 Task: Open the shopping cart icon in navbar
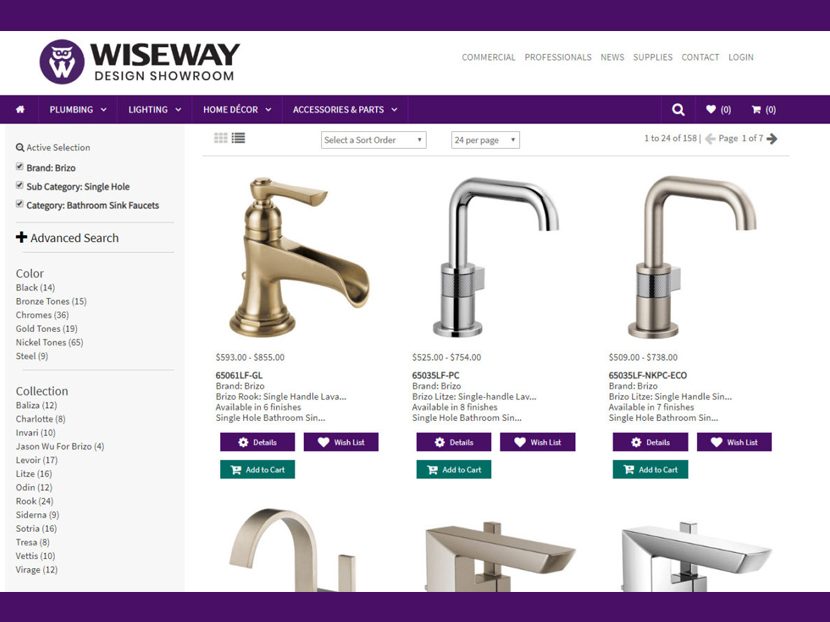756,110
